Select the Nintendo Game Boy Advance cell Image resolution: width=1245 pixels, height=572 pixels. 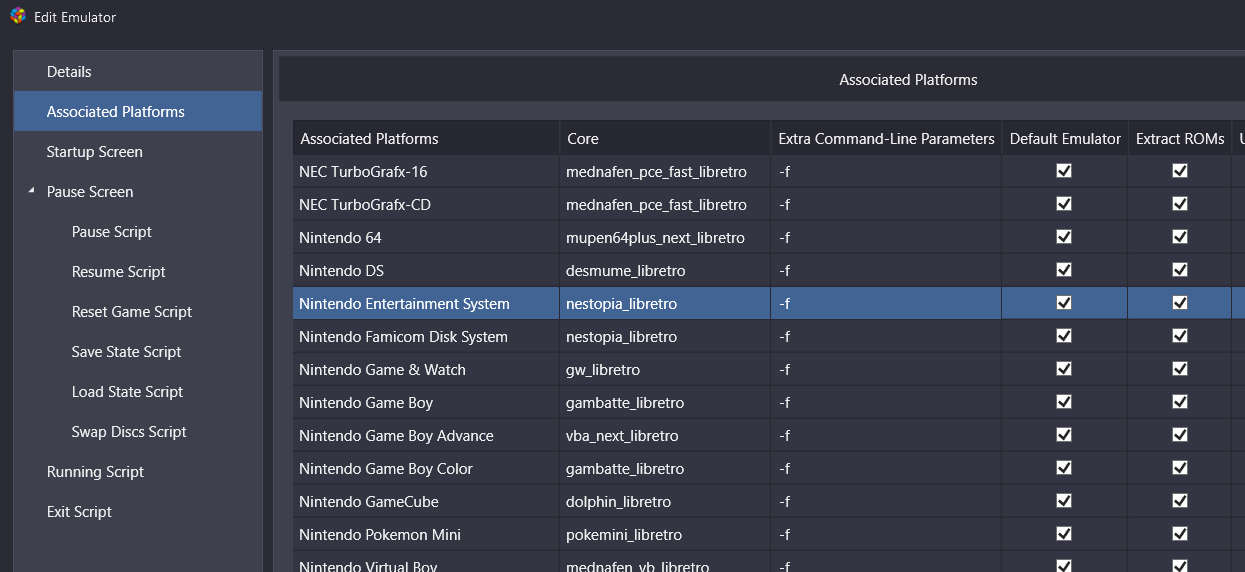pyautogui.click(x=426, y=435)
